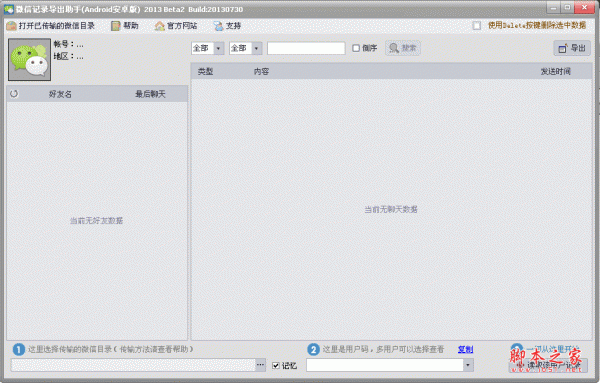This screenshot has width=600, height=383.
Task: Focus the search keyword input field
Action: pos(306,48)
